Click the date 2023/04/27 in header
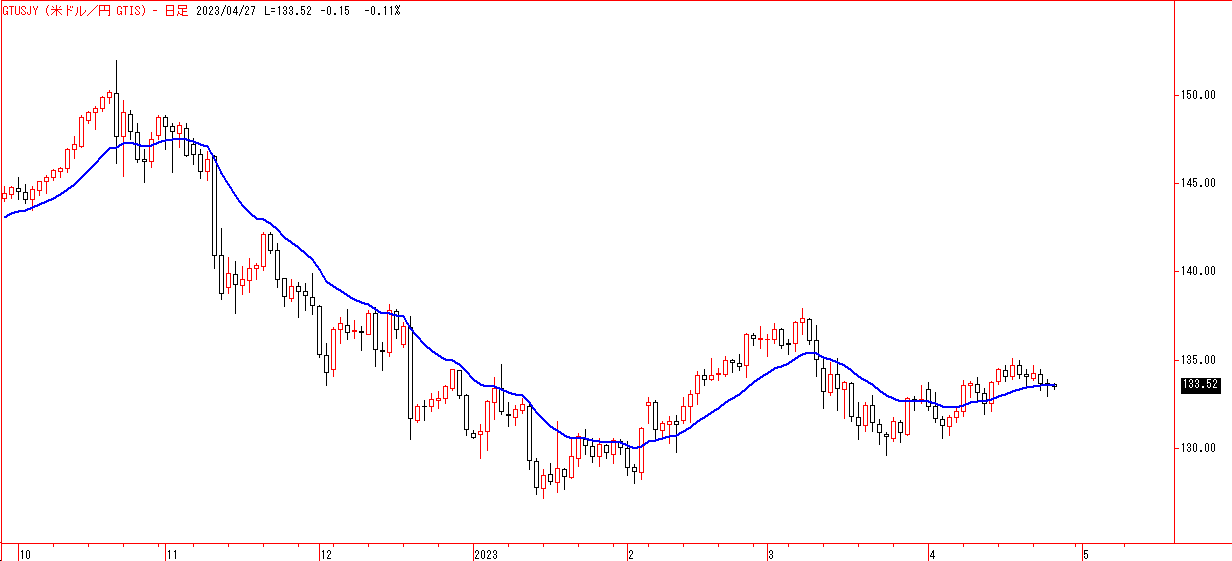 pos(226,10)
